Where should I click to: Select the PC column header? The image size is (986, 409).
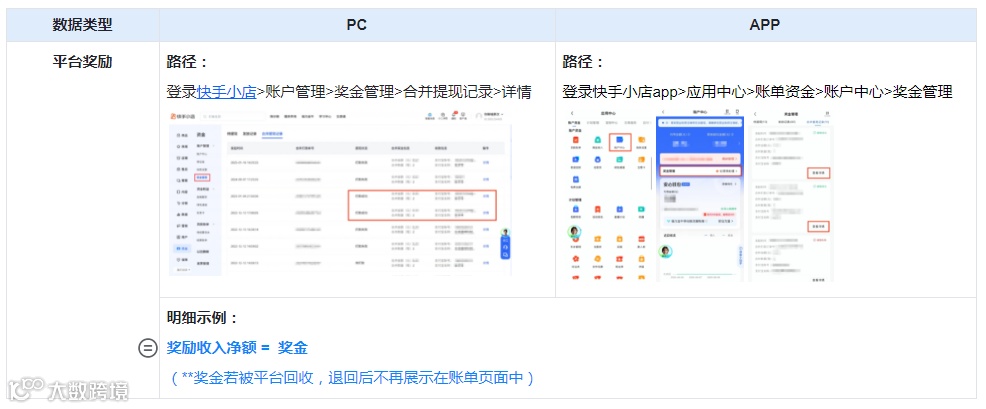point(357,25)
